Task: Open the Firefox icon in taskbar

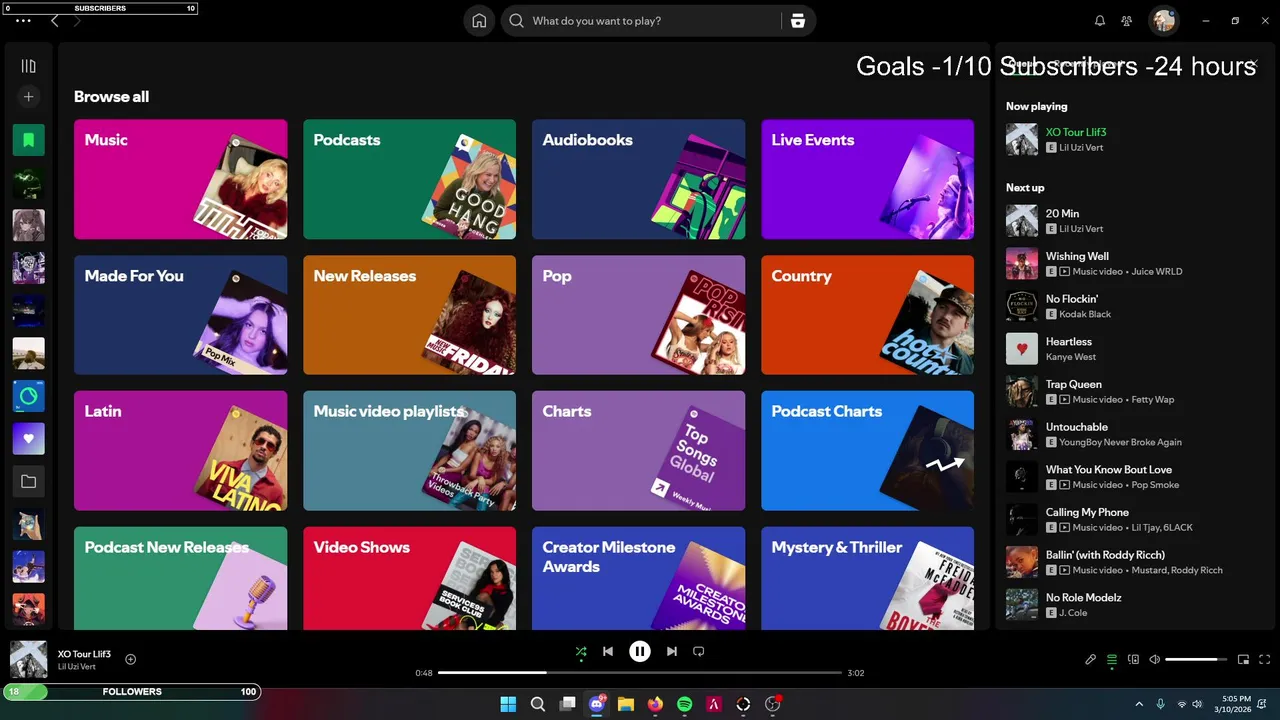Action: point(655,704)
